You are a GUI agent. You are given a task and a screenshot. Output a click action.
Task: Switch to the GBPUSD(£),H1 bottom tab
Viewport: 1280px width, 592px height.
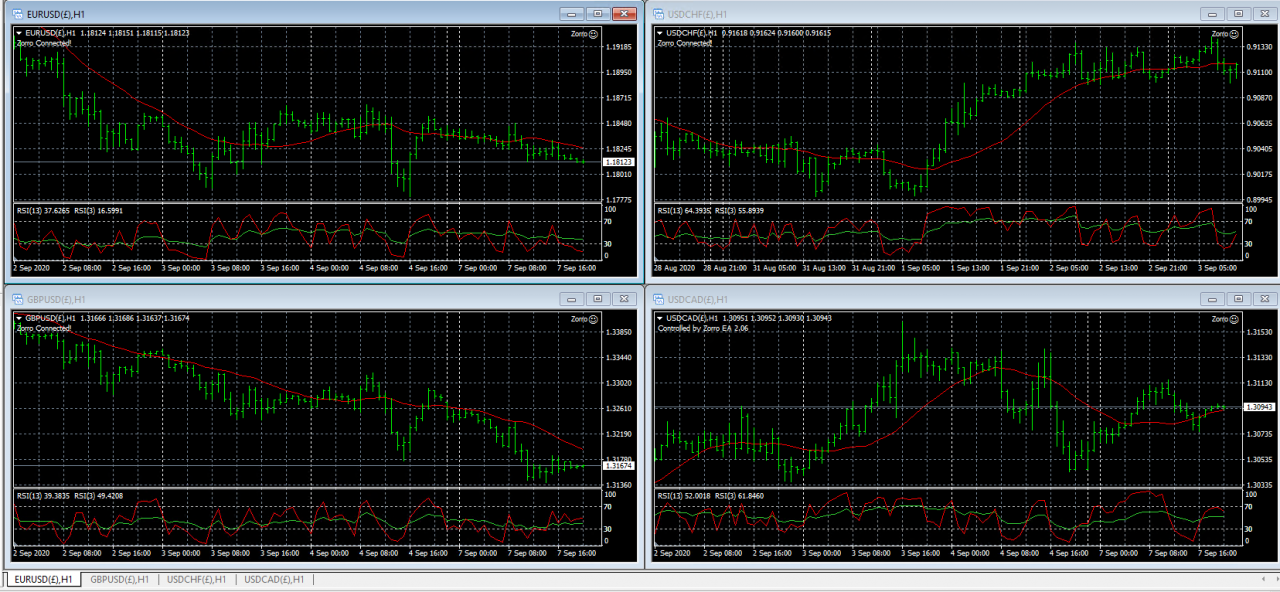119,579
